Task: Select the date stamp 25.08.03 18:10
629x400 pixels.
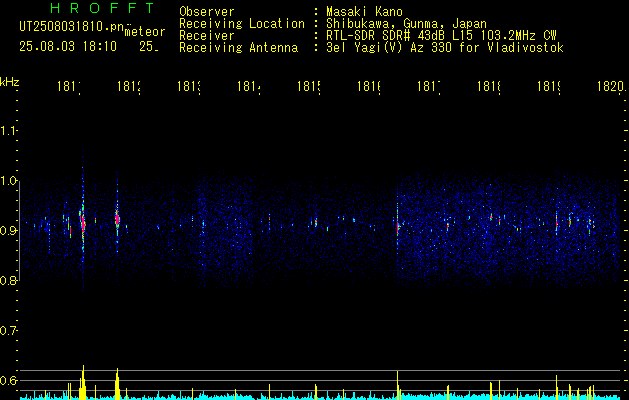Action: 68,46
